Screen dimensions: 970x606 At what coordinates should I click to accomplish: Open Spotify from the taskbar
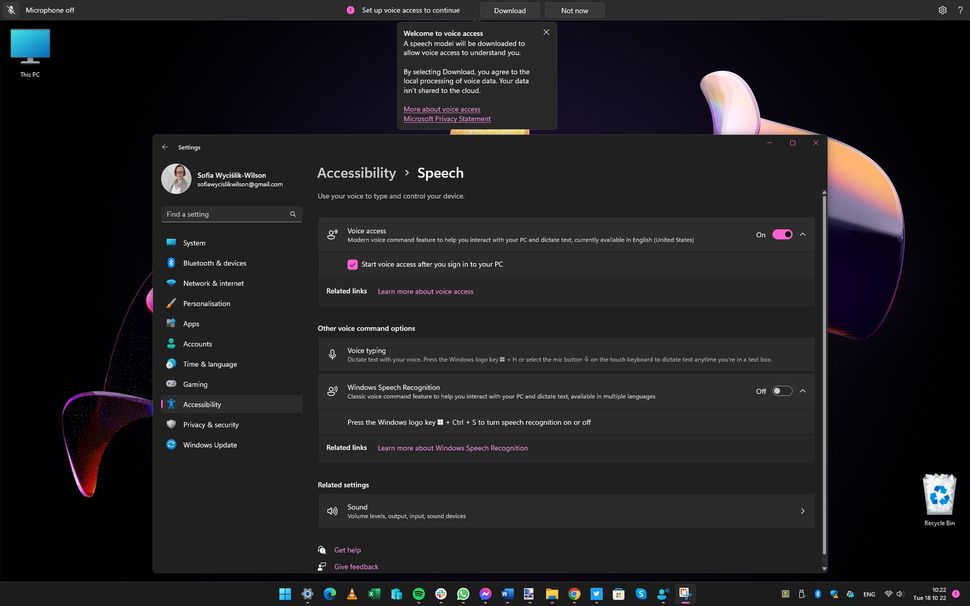point(418,594)
